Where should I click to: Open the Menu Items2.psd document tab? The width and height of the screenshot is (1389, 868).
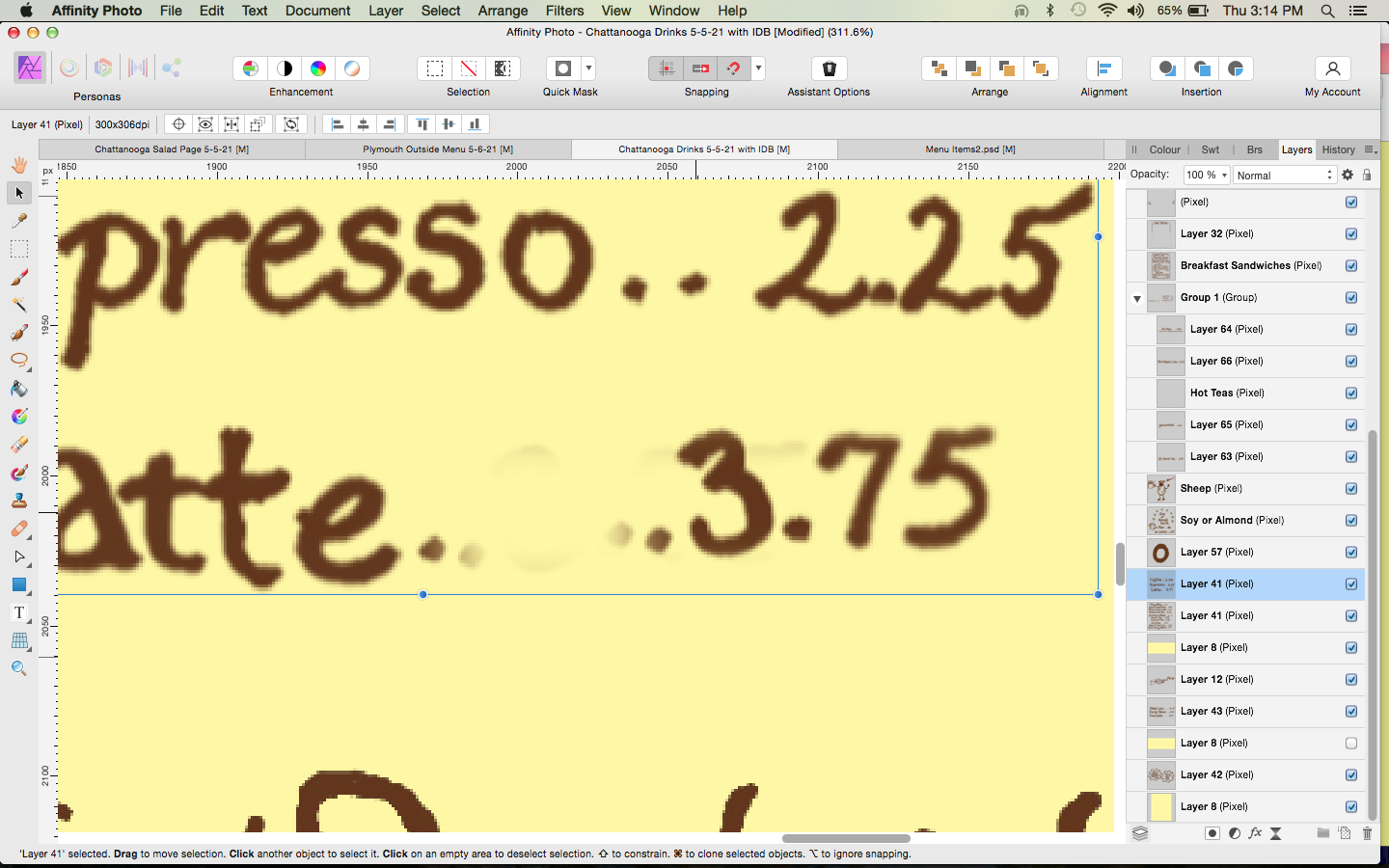pos(970,149)
